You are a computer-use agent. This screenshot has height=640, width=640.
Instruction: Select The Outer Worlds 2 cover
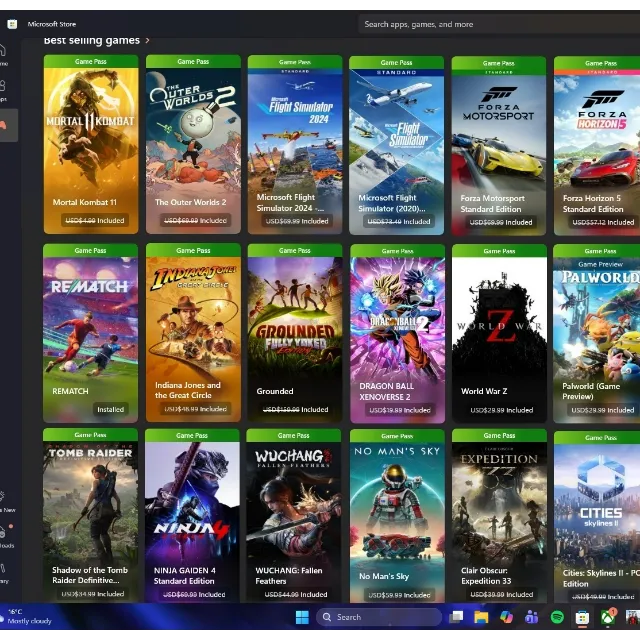[x=193, y=145]
